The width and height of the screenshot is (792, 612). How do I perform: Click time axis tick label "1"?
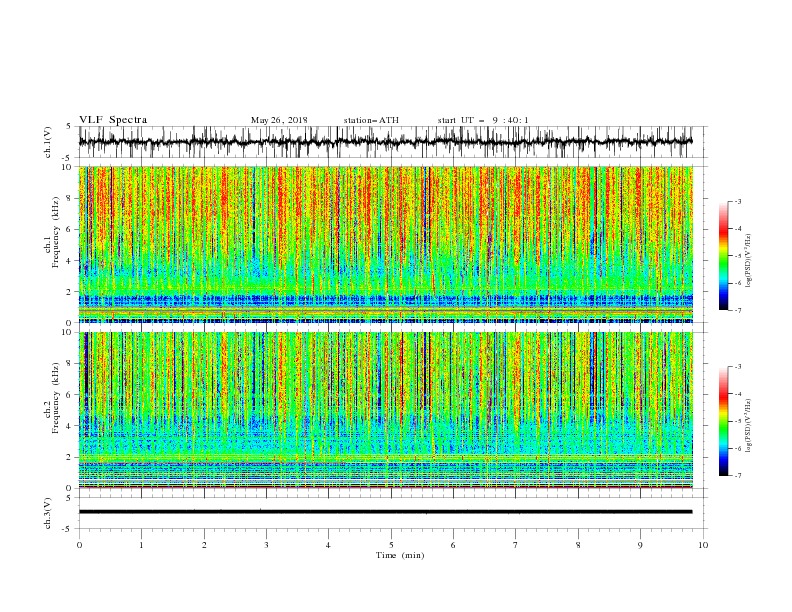141,545
